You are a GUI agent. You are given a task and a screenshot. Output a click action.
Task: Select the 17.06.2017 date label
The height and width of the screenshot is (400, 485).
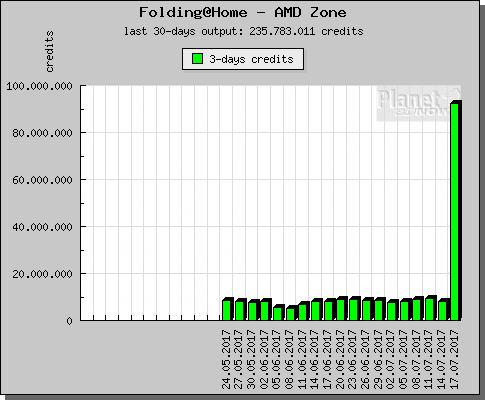click(x=328, y=359)
